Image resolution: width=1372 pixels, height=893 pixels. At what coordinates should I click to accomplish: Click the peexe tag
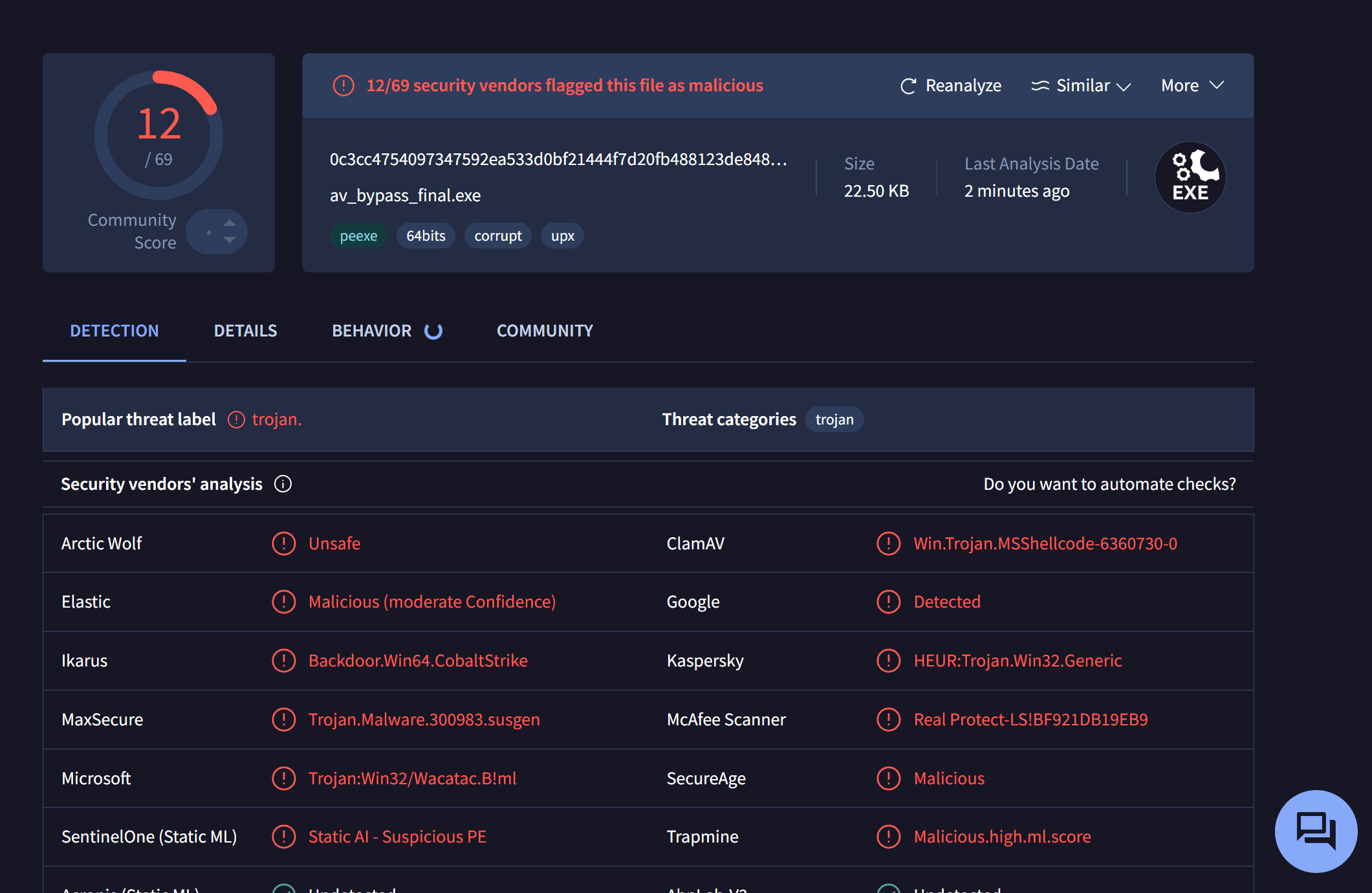pyautogui.click(x=358, y=236)
